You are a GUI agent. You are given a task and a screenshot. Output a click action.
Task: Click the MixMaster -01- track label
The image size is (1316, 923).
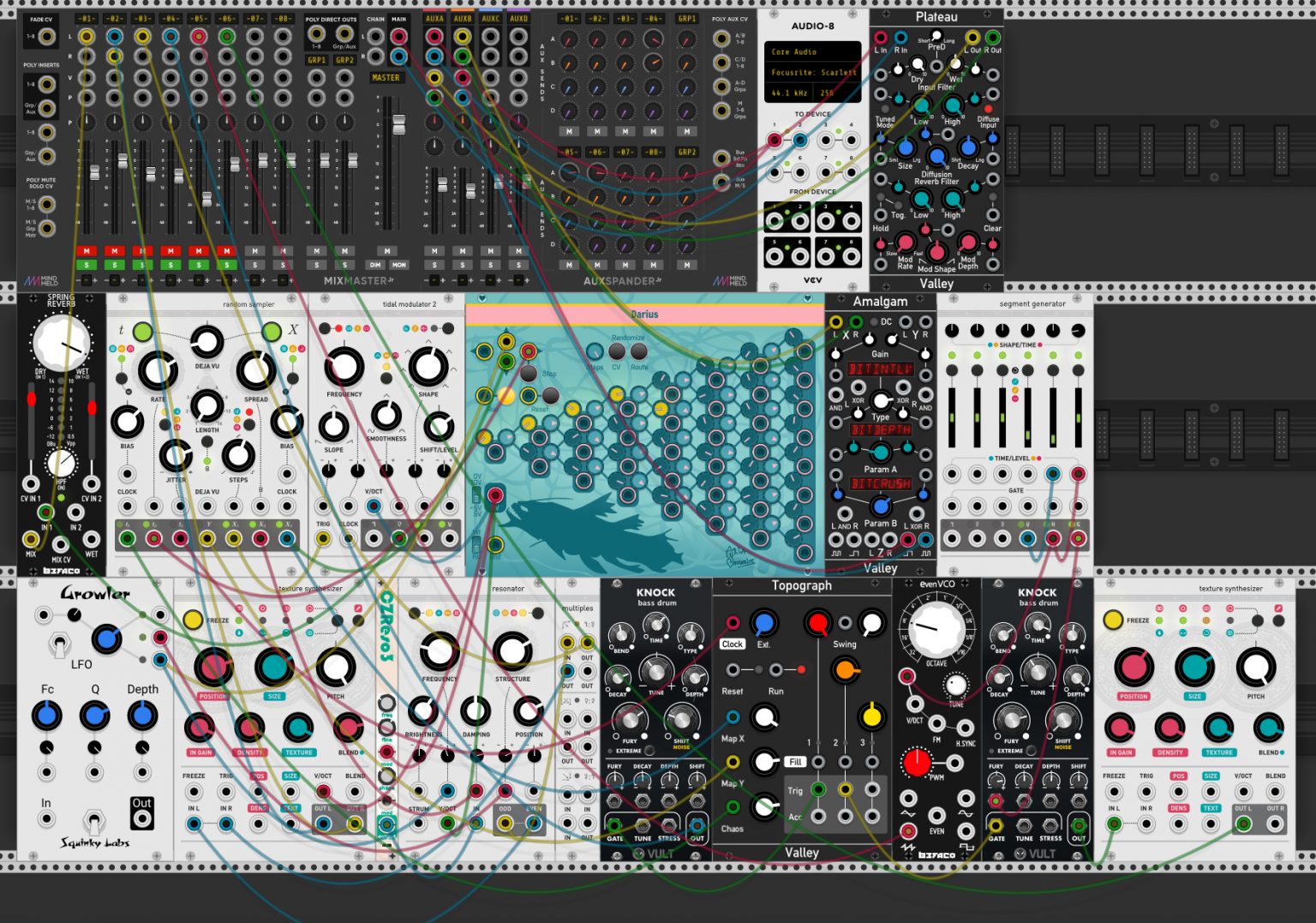point(87,18)
